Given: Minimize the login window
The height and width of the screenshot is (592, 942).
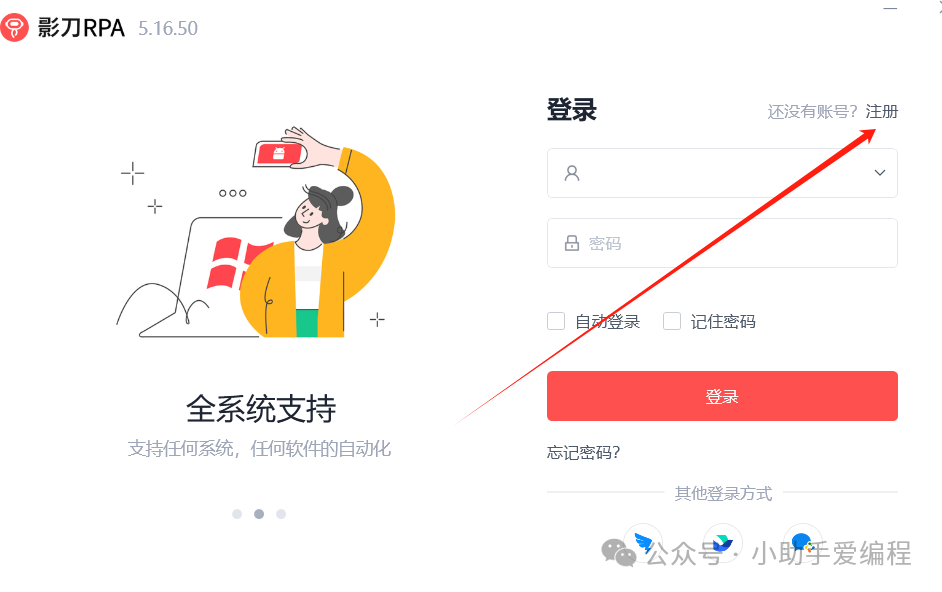Looking at the screenshot, I should click(x=890, y=8).
